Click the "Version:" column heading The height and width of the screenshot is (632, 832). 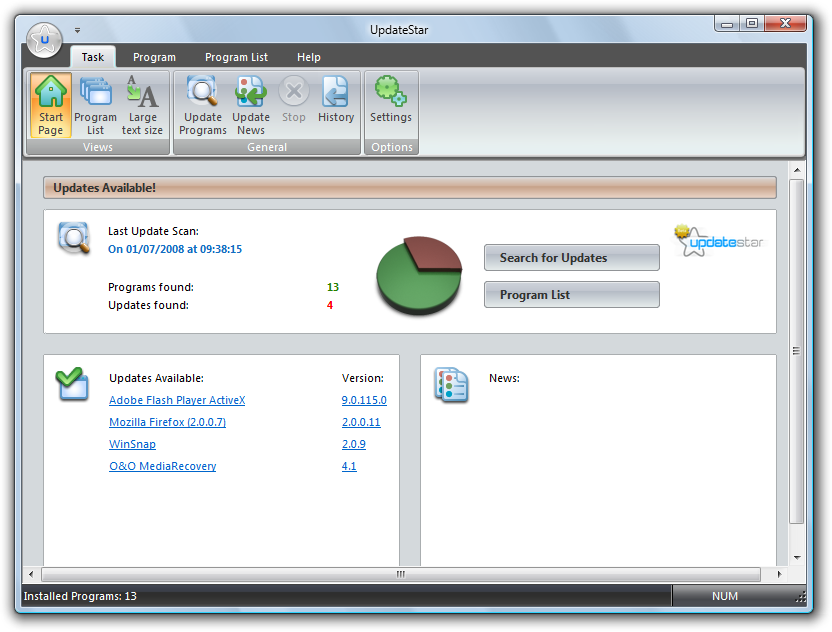(x=363, y=378)
